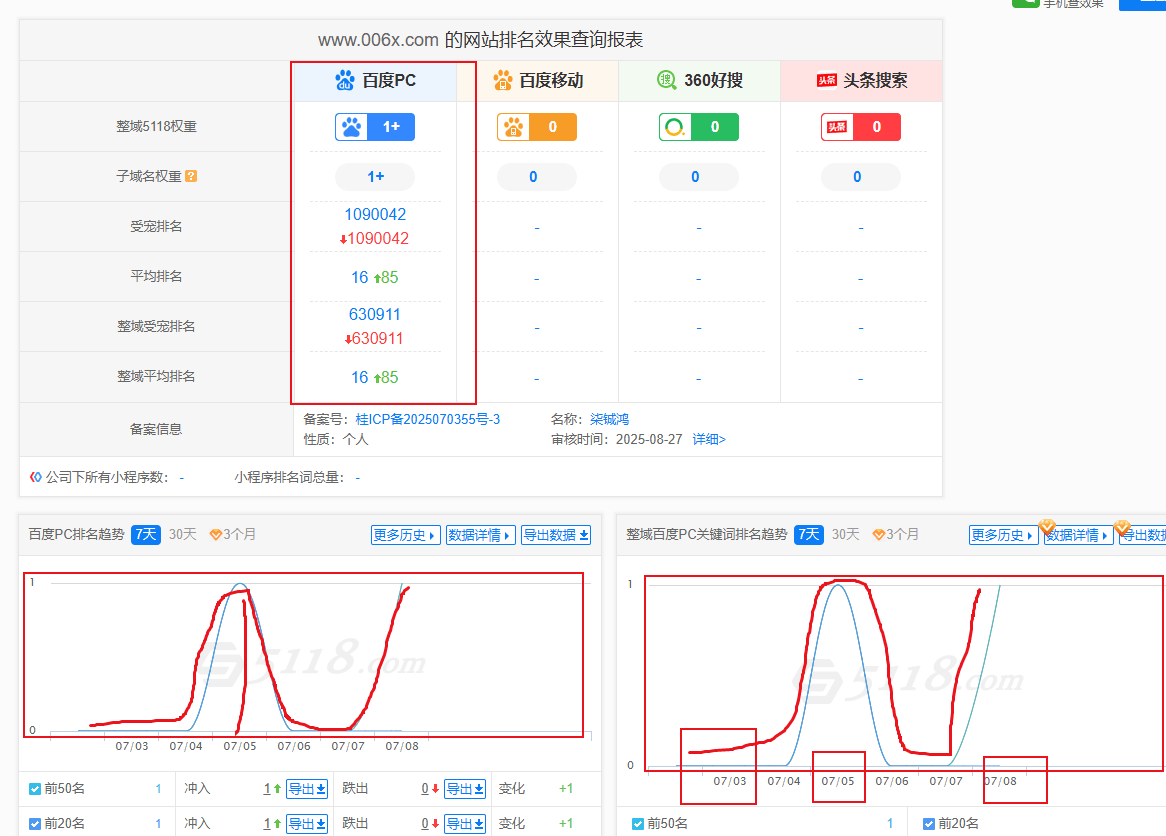Open 更多历史 in 整域百度PC关键词排名趋势 panel
The height and width of the screenshot is (836, 1166).
[1004, 535]
